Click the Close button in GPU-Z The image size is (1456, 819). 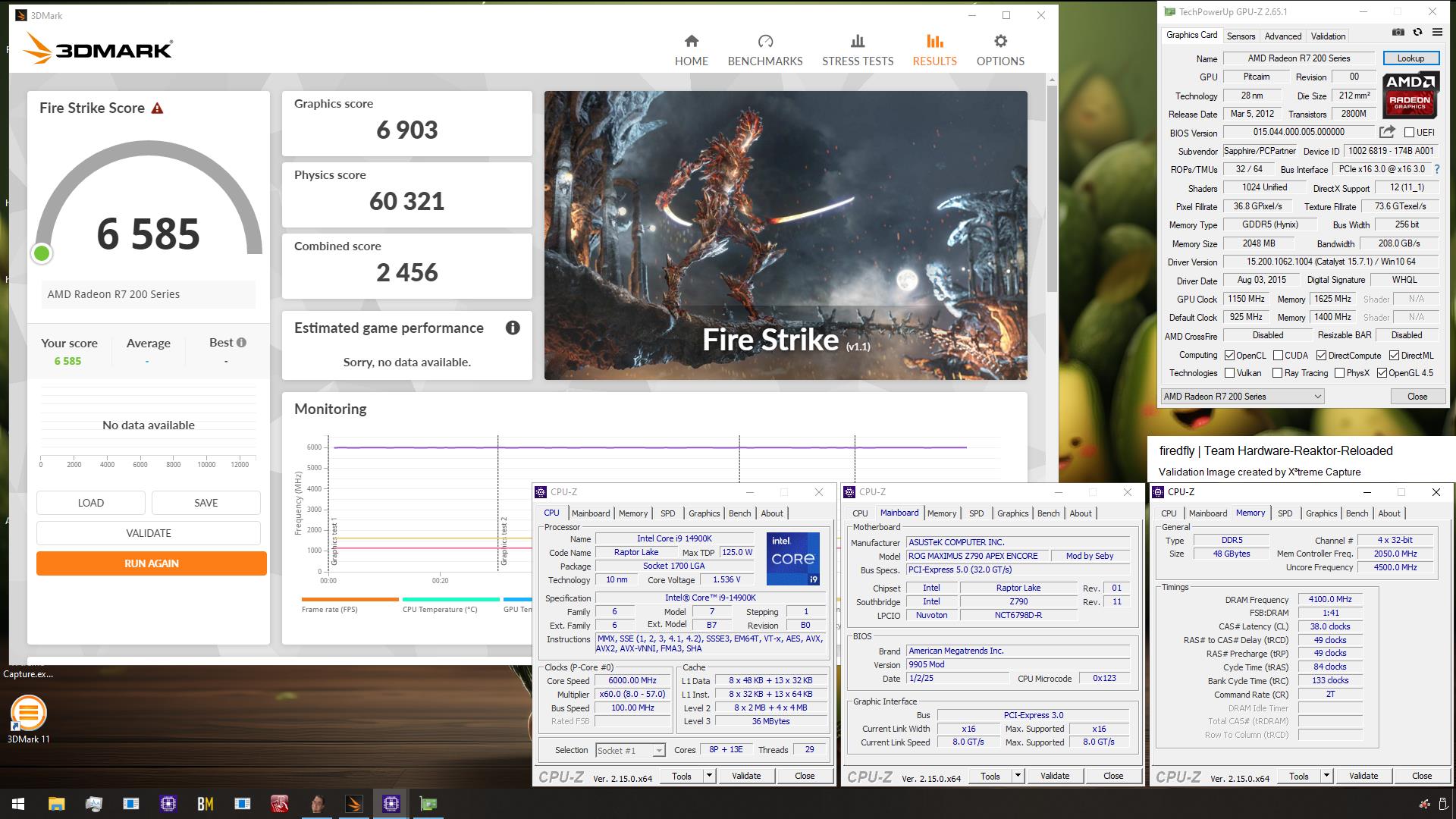1417,397
